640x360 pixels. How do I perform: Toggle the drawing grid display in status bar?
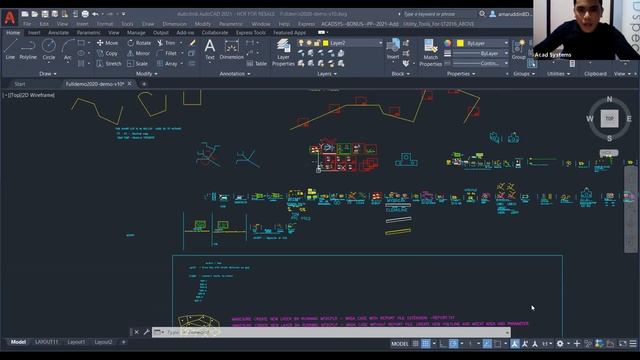point(416,344)
